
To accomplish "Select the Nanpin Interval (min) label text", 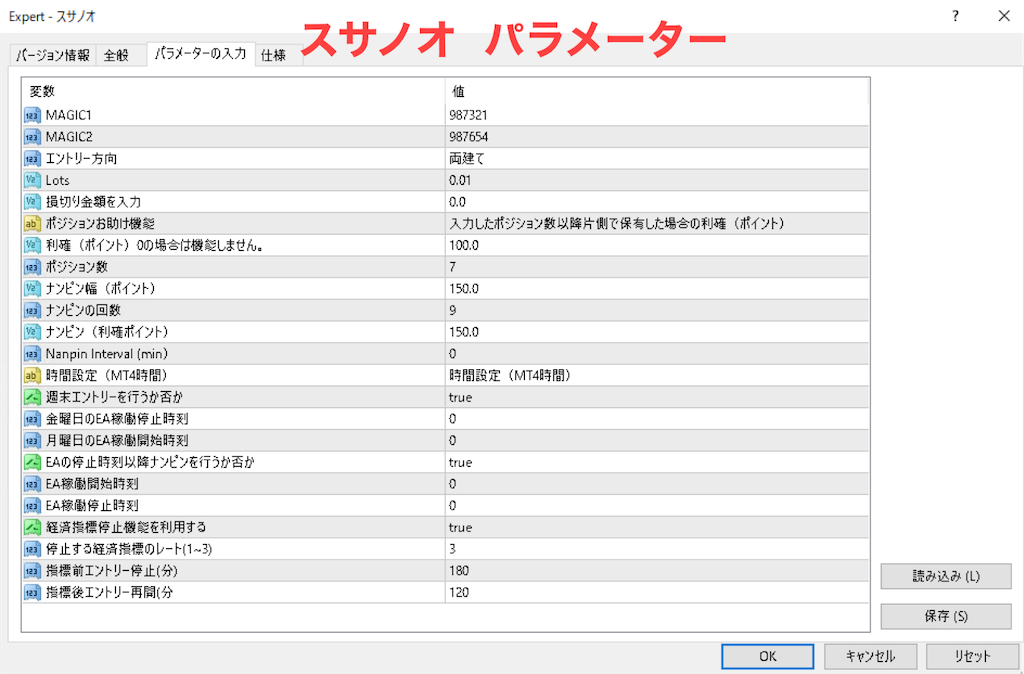I will pyautogui.click(x=106, y=353).
